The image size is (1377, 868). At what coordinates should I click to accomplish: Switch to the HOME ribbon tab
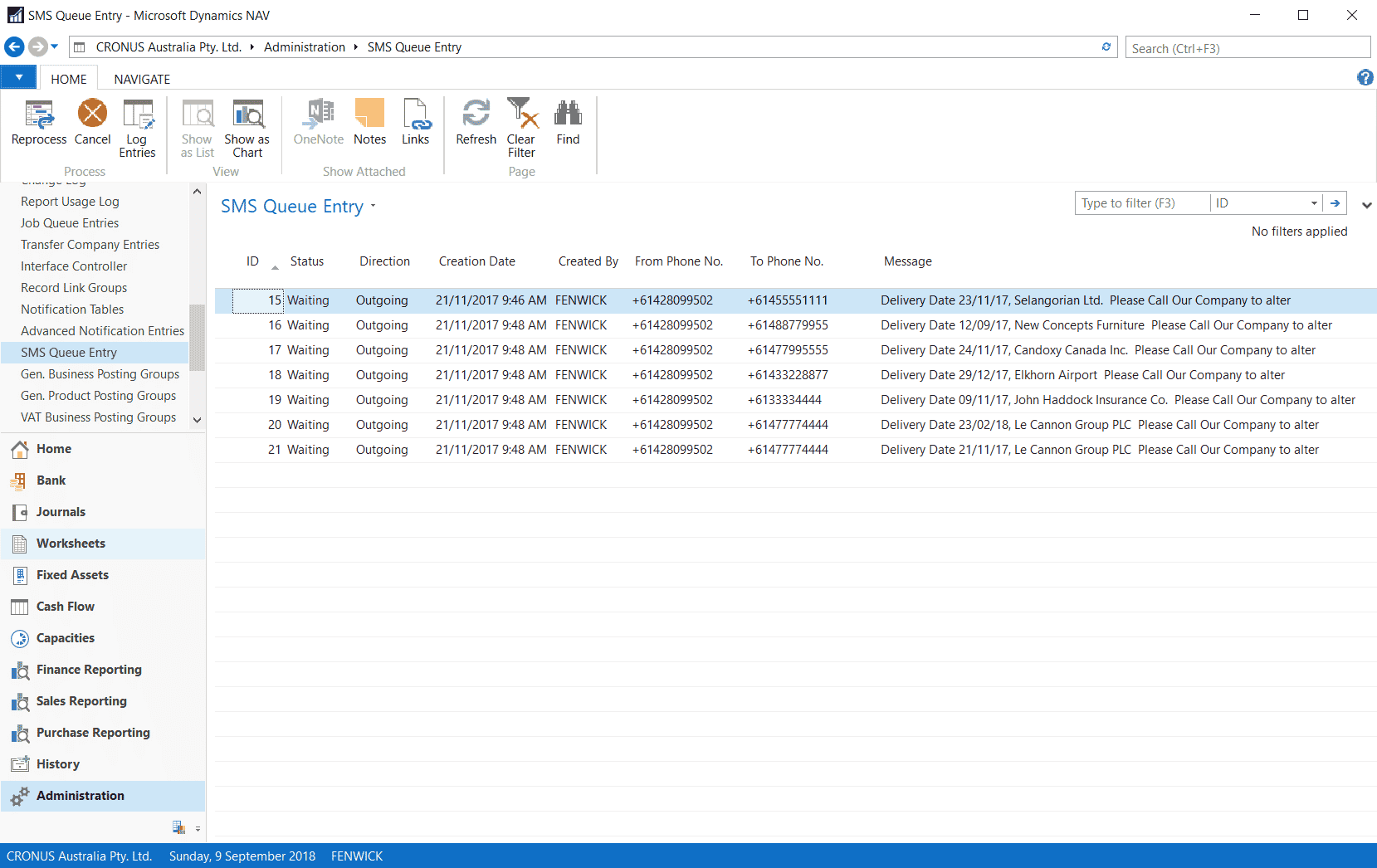pos(69,79)
